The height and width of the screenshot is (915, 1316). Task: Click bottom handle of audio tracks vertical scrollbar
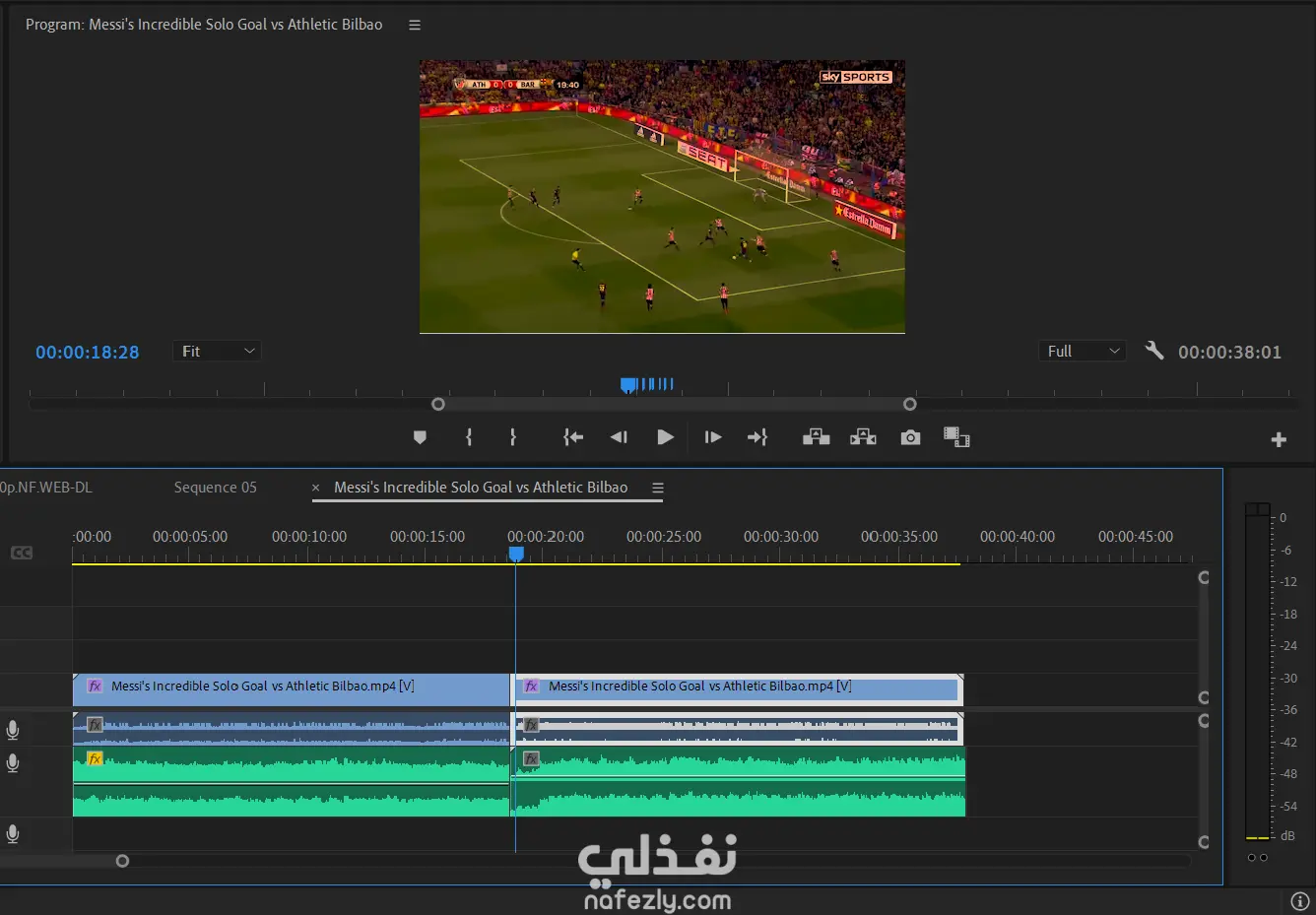tap(1204, 842)
